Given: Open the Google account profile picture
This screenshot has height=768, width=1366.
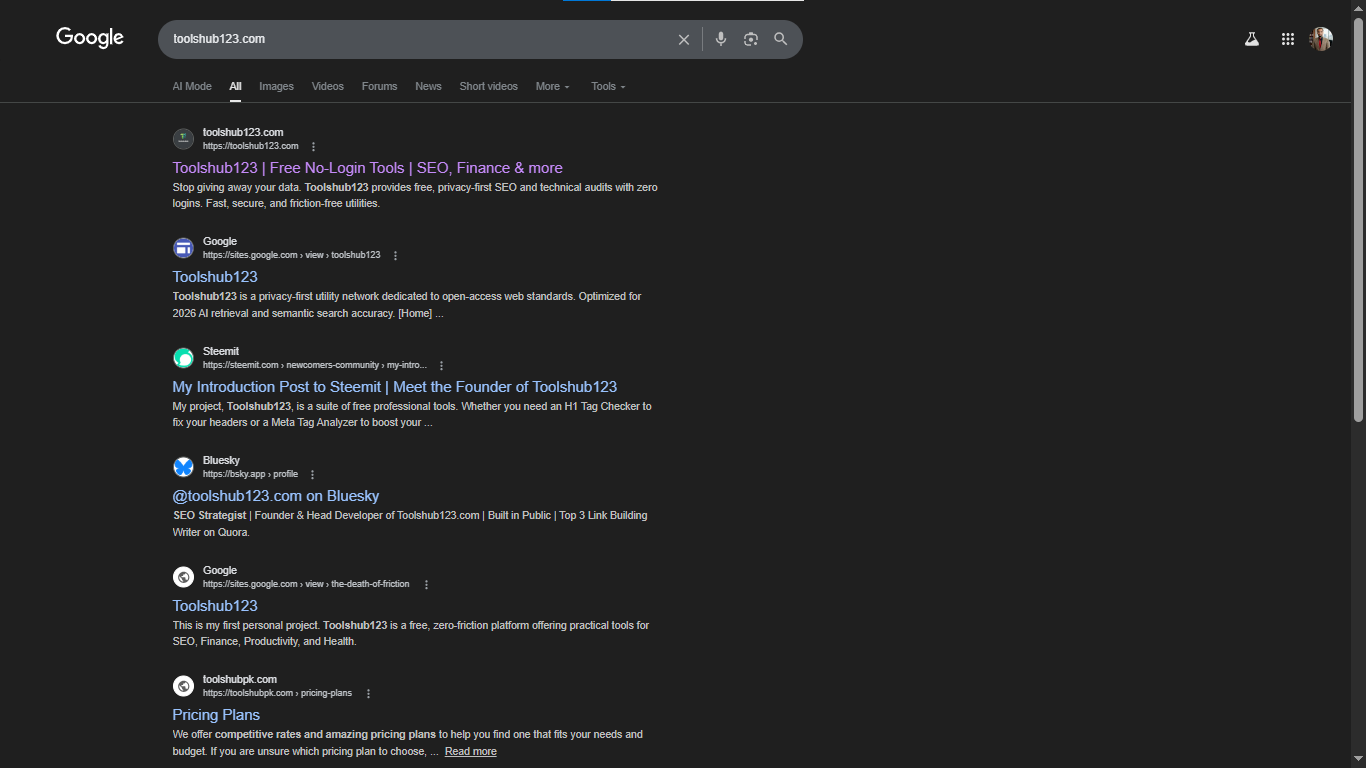Looking at the screenshot, I should coord(1321,39).
